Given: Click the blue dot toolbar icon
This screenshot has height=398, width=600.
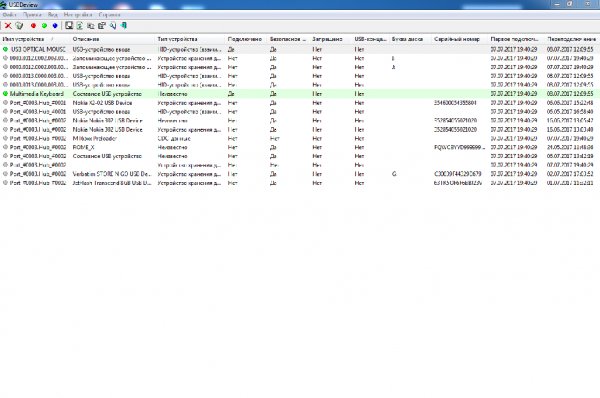Looking at the screenshot, I should (x=55, y=26).
